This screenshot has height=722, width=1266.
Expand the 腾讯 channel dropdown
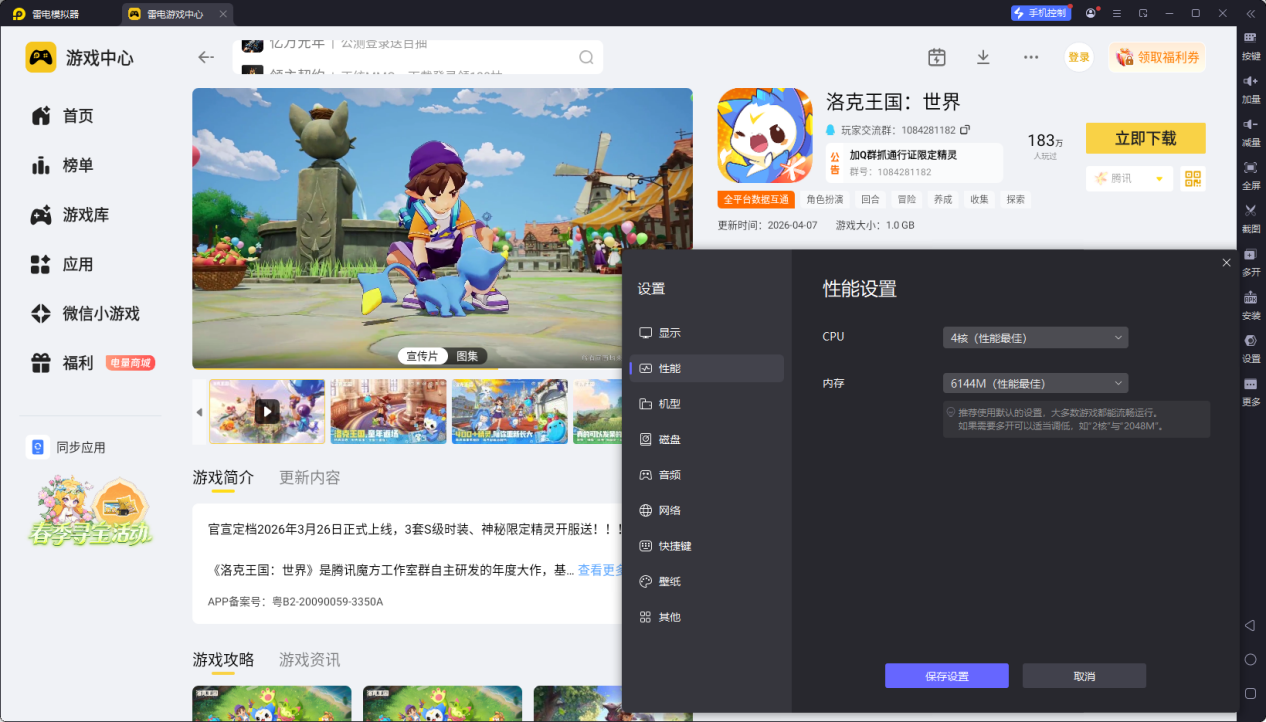[x=1159, y=179]
